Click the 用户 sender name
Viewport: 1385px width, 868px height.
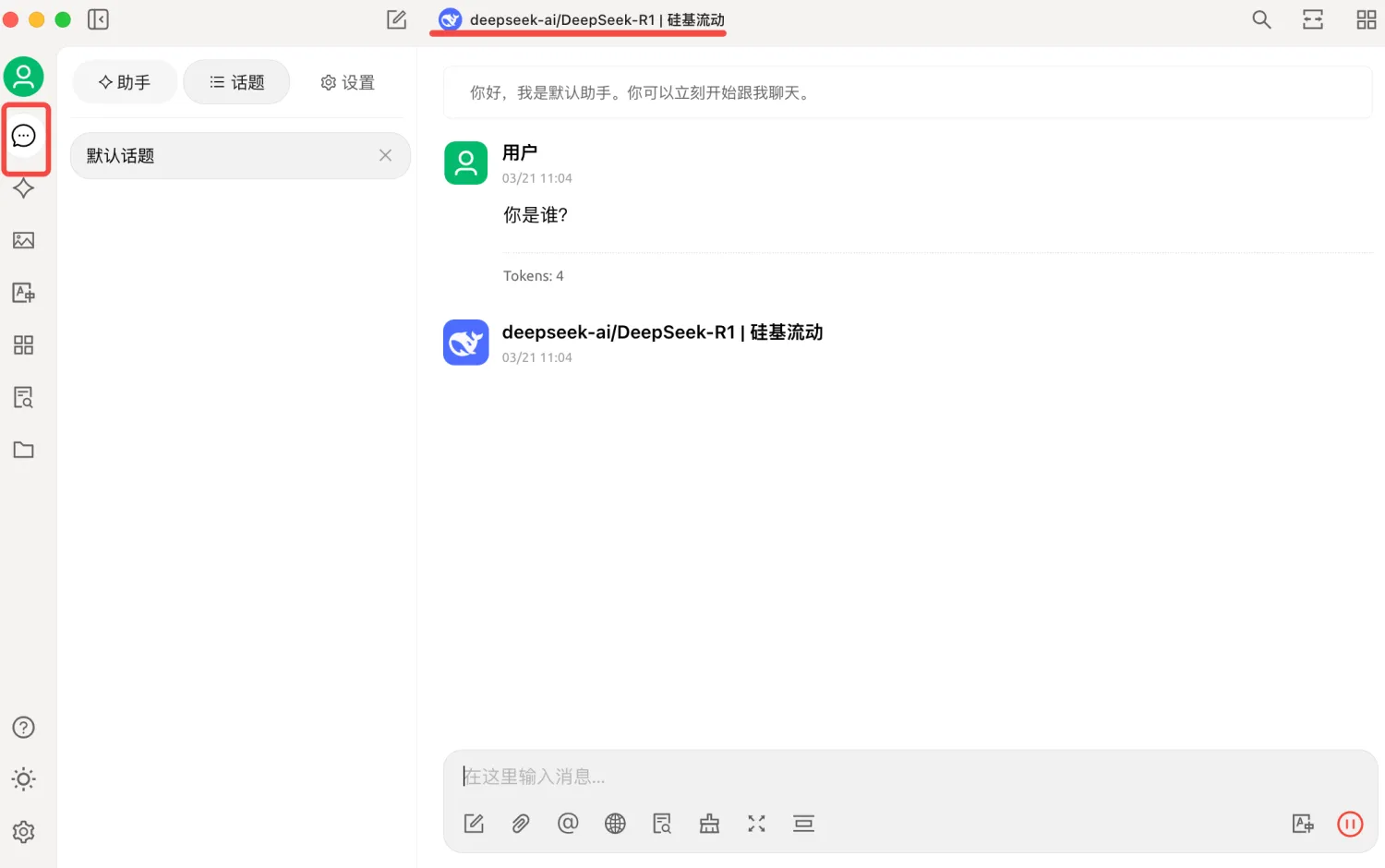click(520, 153)
